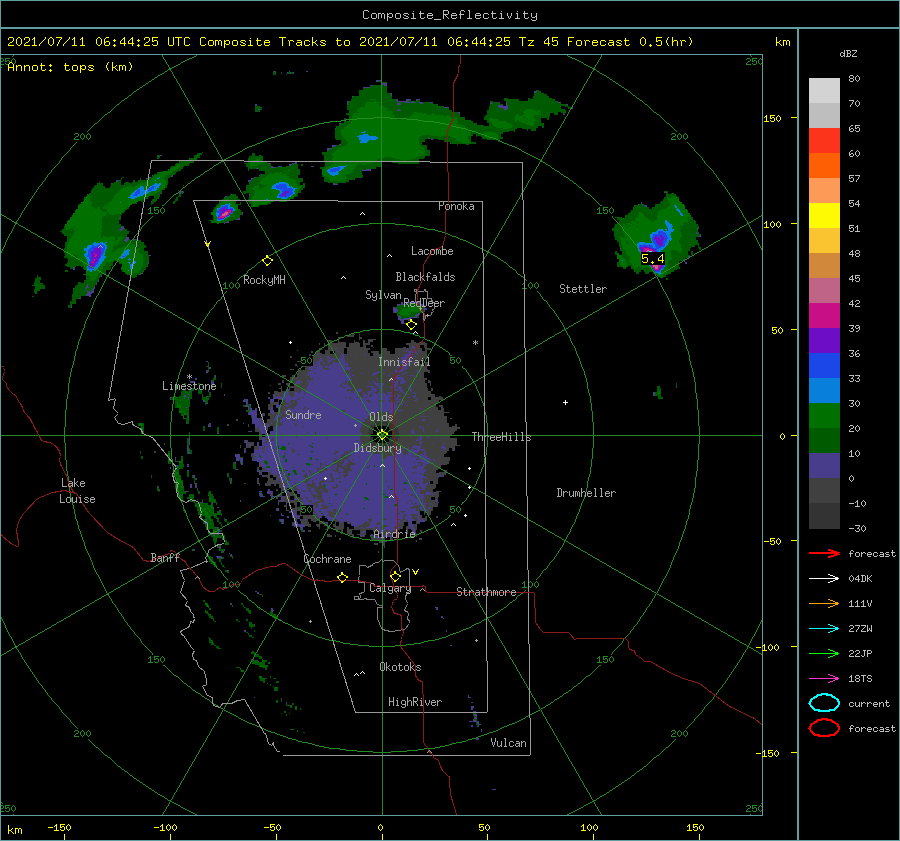Click the Composite_Reflectivity title

pos(449,15)
